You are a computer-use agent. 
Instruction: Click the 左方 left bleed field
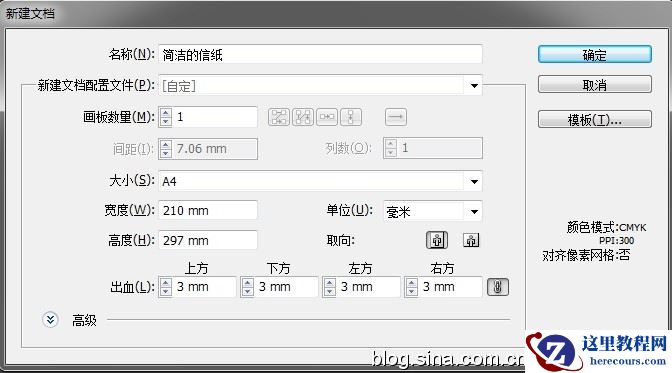368,287
